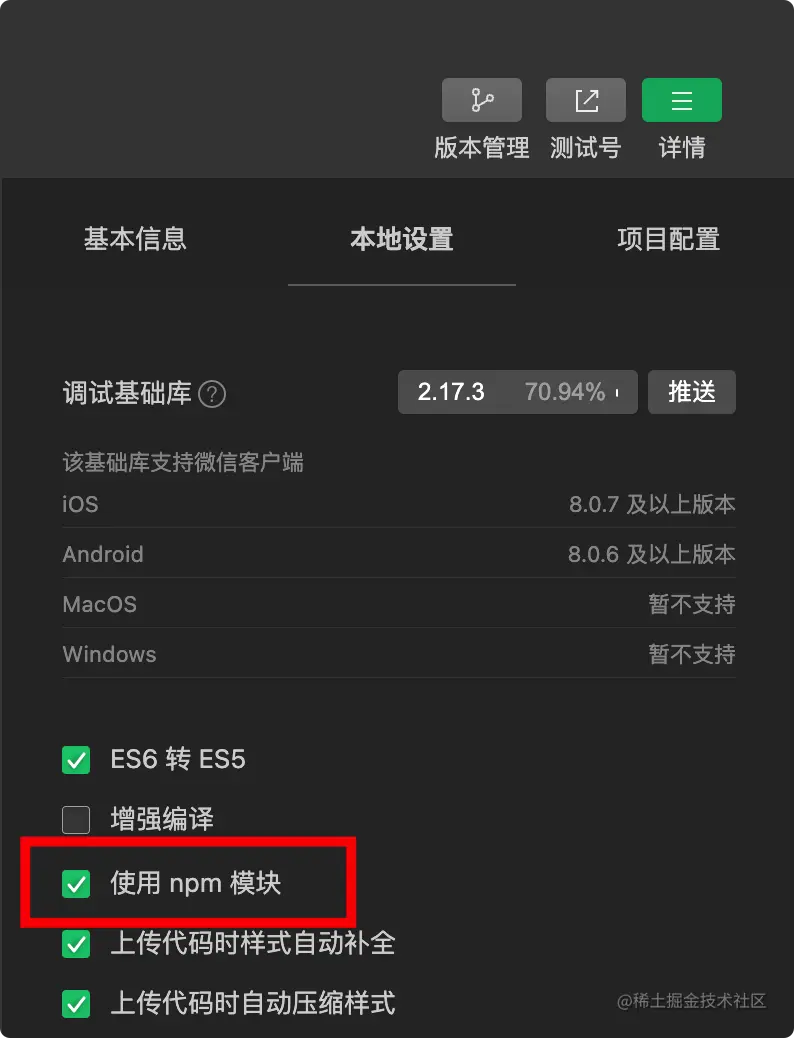This screenshot has width=794, height=1038.
Task: Uncheck 上传代码时样式自动补全 option
Action: [x=76, y=943]
